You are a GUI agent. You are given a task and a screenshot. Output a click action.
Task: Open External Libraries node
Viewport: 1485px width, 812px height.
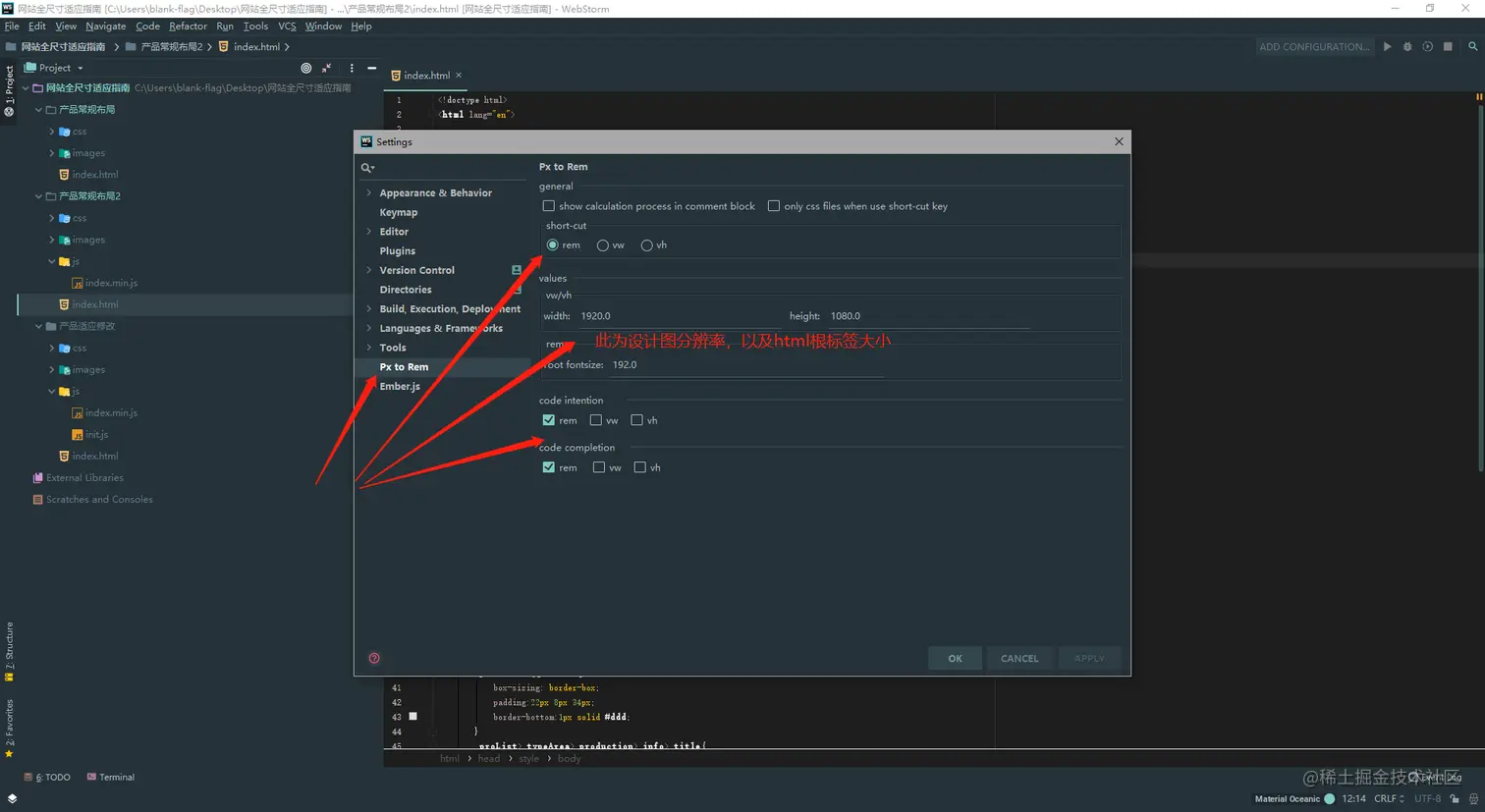point(78,477)
